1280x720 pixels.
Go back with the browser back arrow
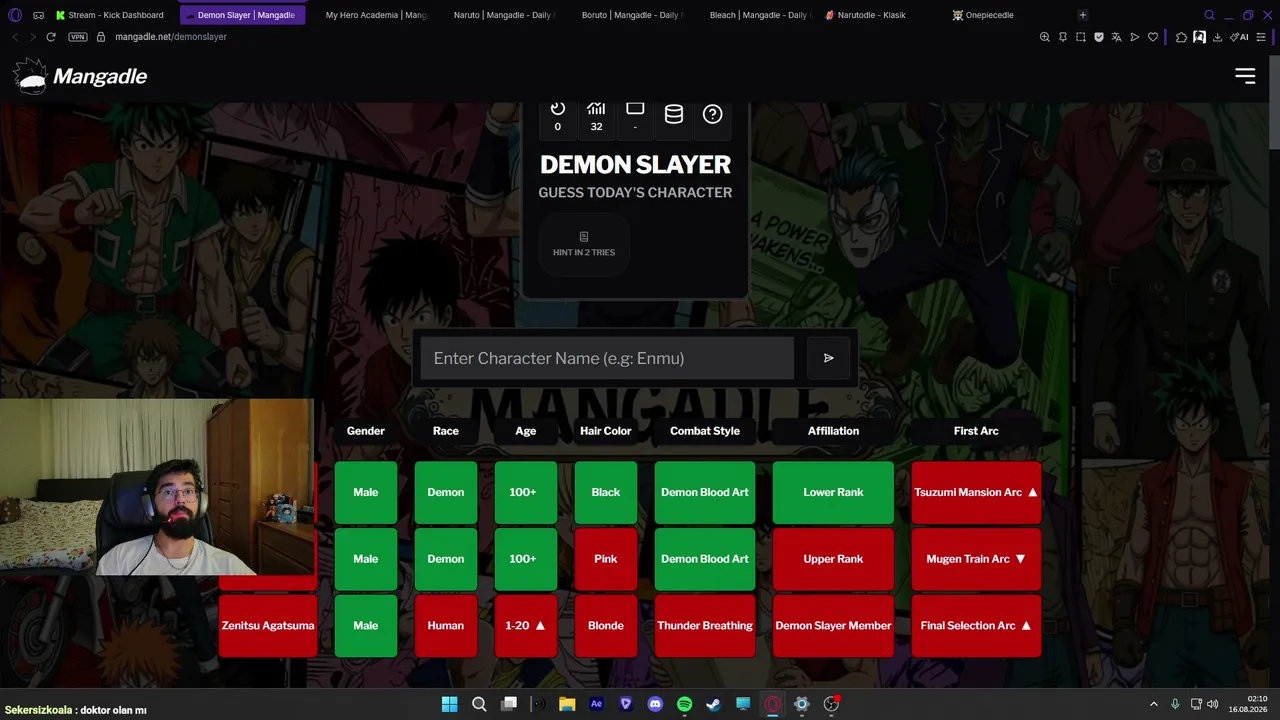click(x=15, y=37)
